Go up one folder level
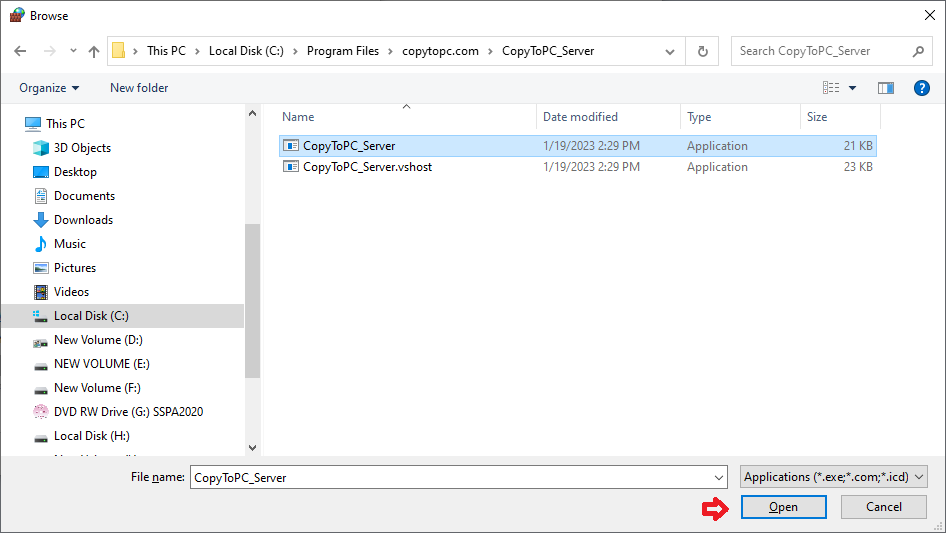This screenshot has width=946, height=533. point(94,51)
